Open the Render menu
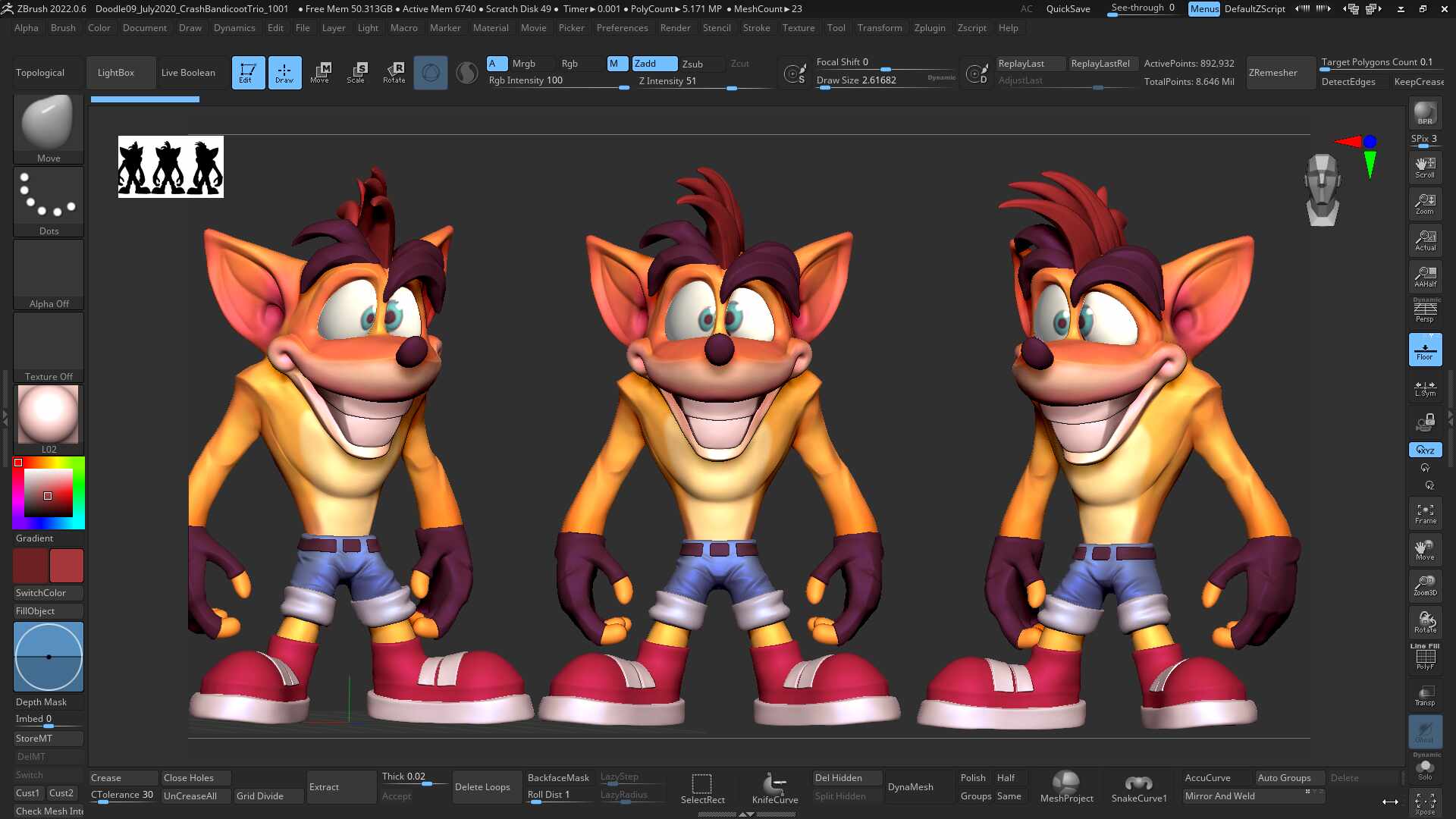 [x=675, y=28]
